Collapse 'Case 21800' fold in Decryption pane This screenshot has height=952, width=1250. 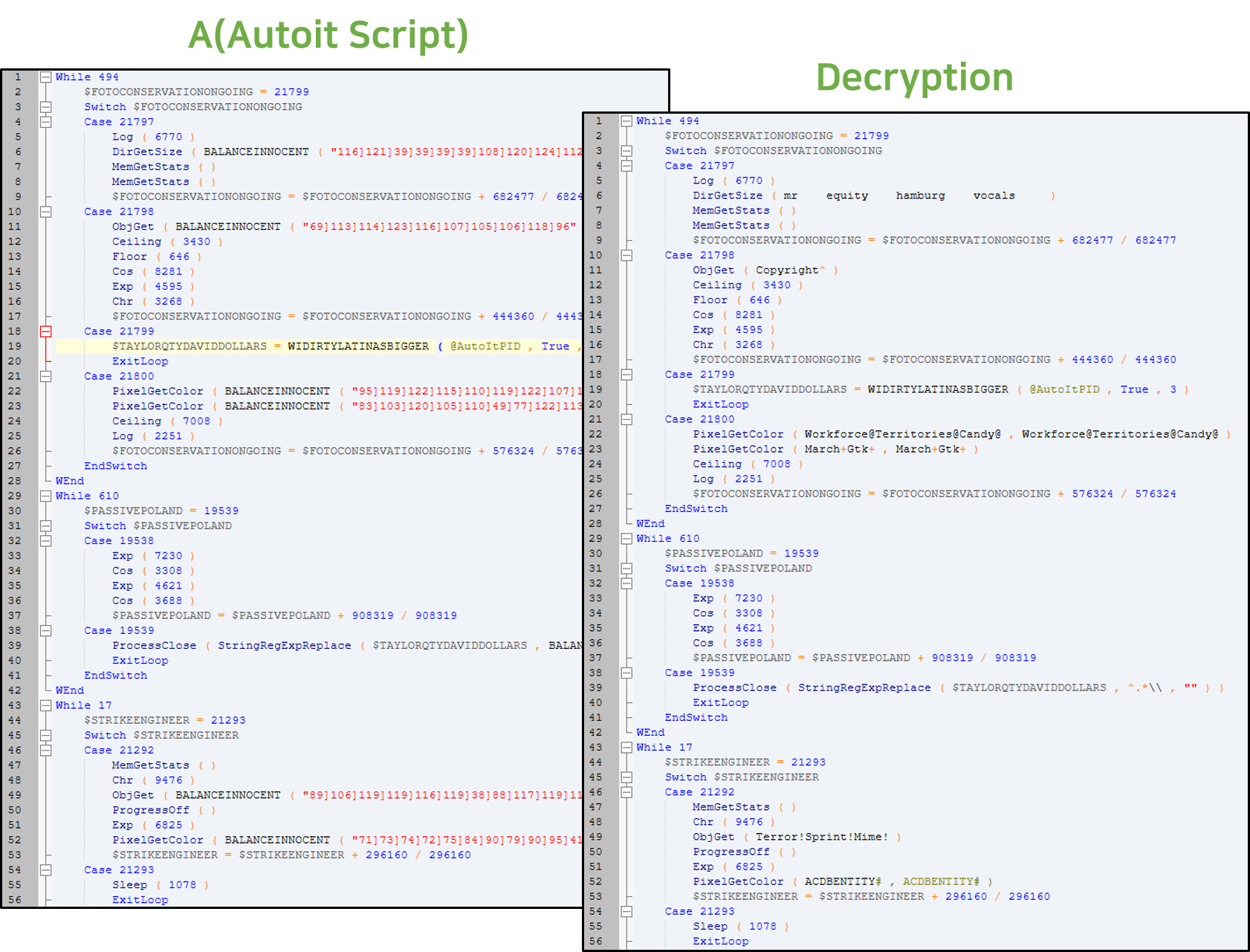tap(626, 420)
